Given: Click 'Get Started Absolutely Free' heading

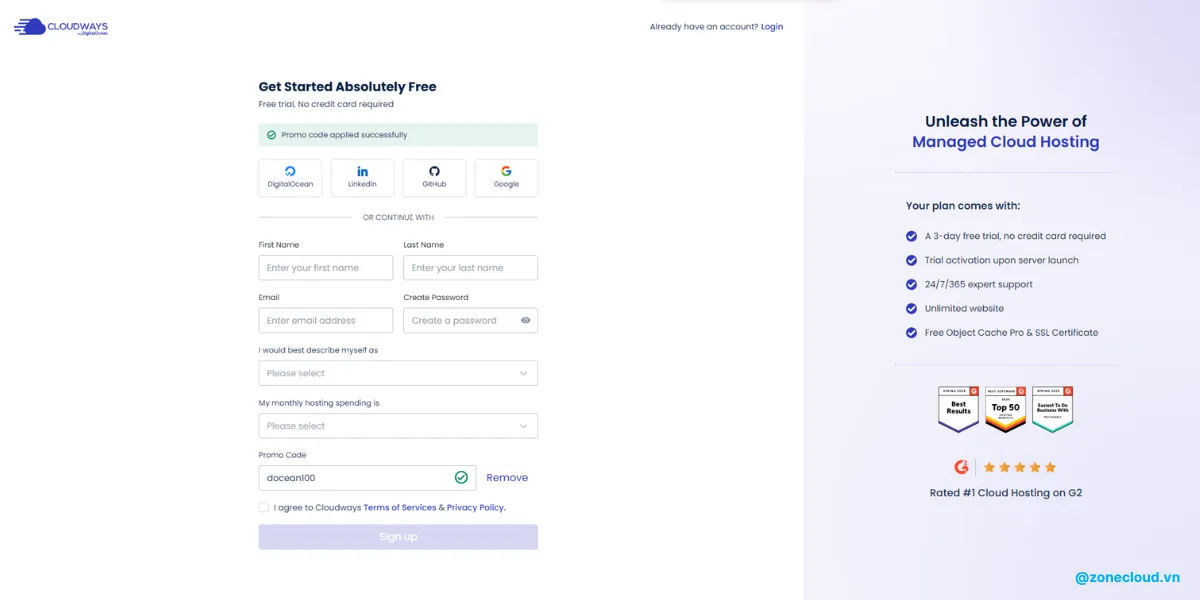Looking at the screenshot, I should (x=347, y=87).
